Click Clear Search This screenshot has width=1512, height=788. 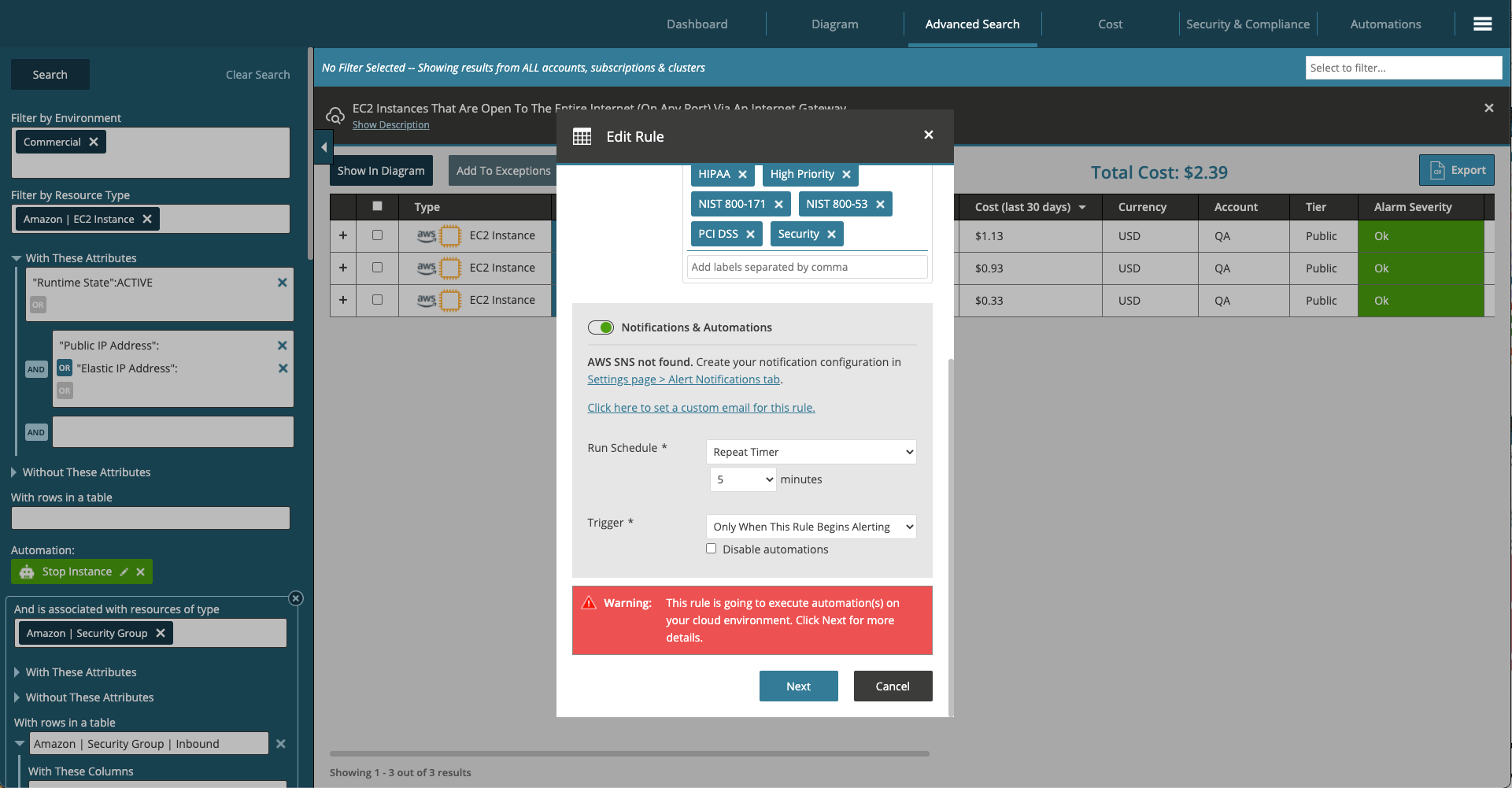coord(258,75)
